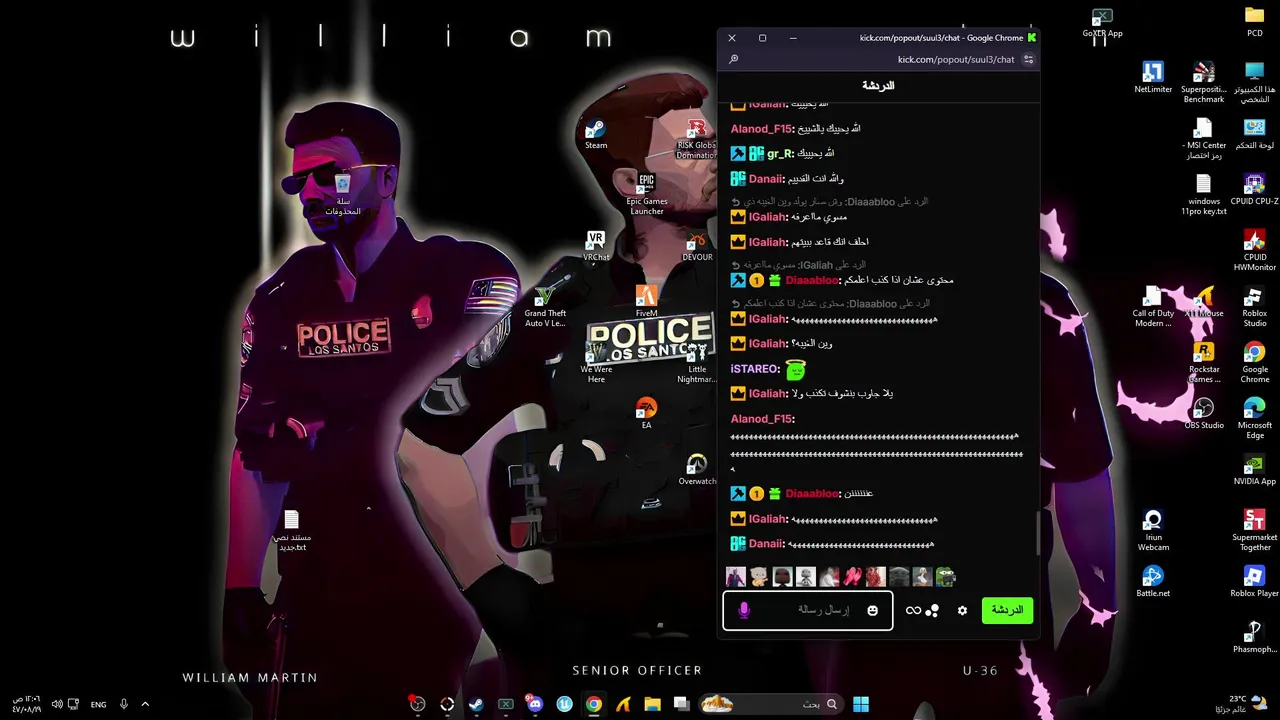This screenshot has height=720, width=1280.
Task: Select the first emote in quick emote bar
Action: click(x=736, y=577)
